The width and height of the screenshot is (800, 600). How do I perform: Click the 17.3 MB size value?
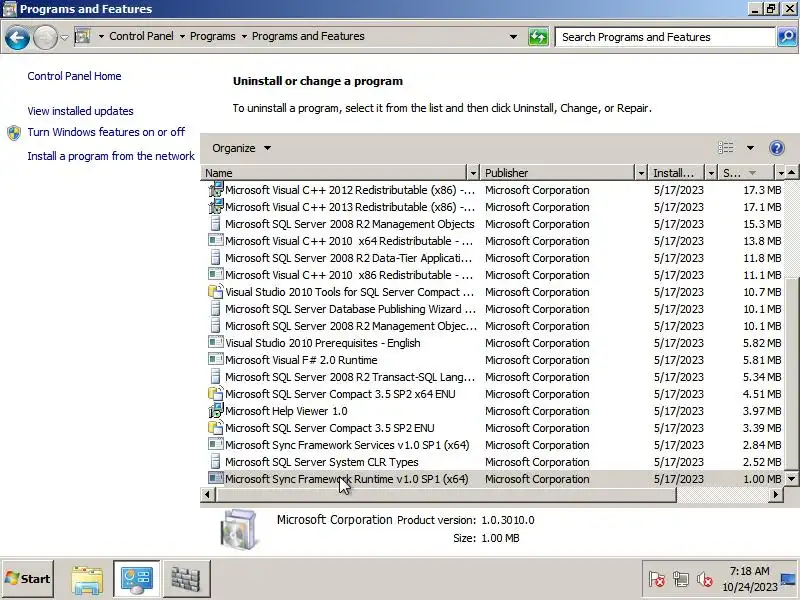tap(762, 190)
